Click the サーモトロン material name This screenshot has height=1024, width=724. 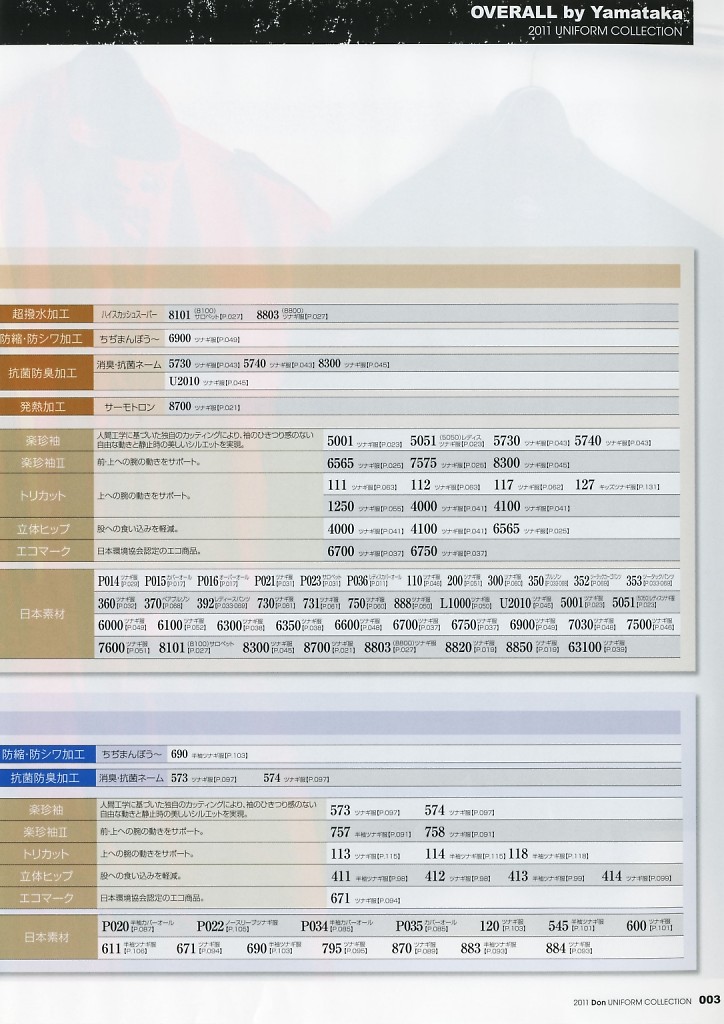point(130,407)
